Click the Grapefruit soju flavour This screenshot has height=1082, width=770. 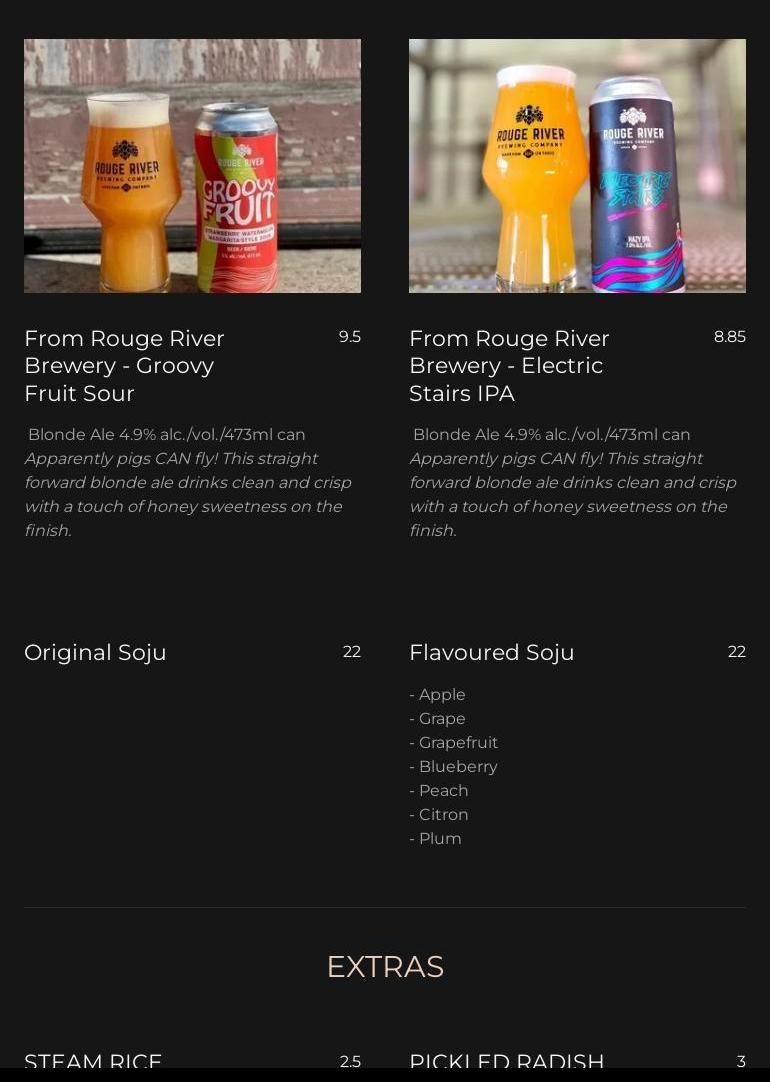457,743
